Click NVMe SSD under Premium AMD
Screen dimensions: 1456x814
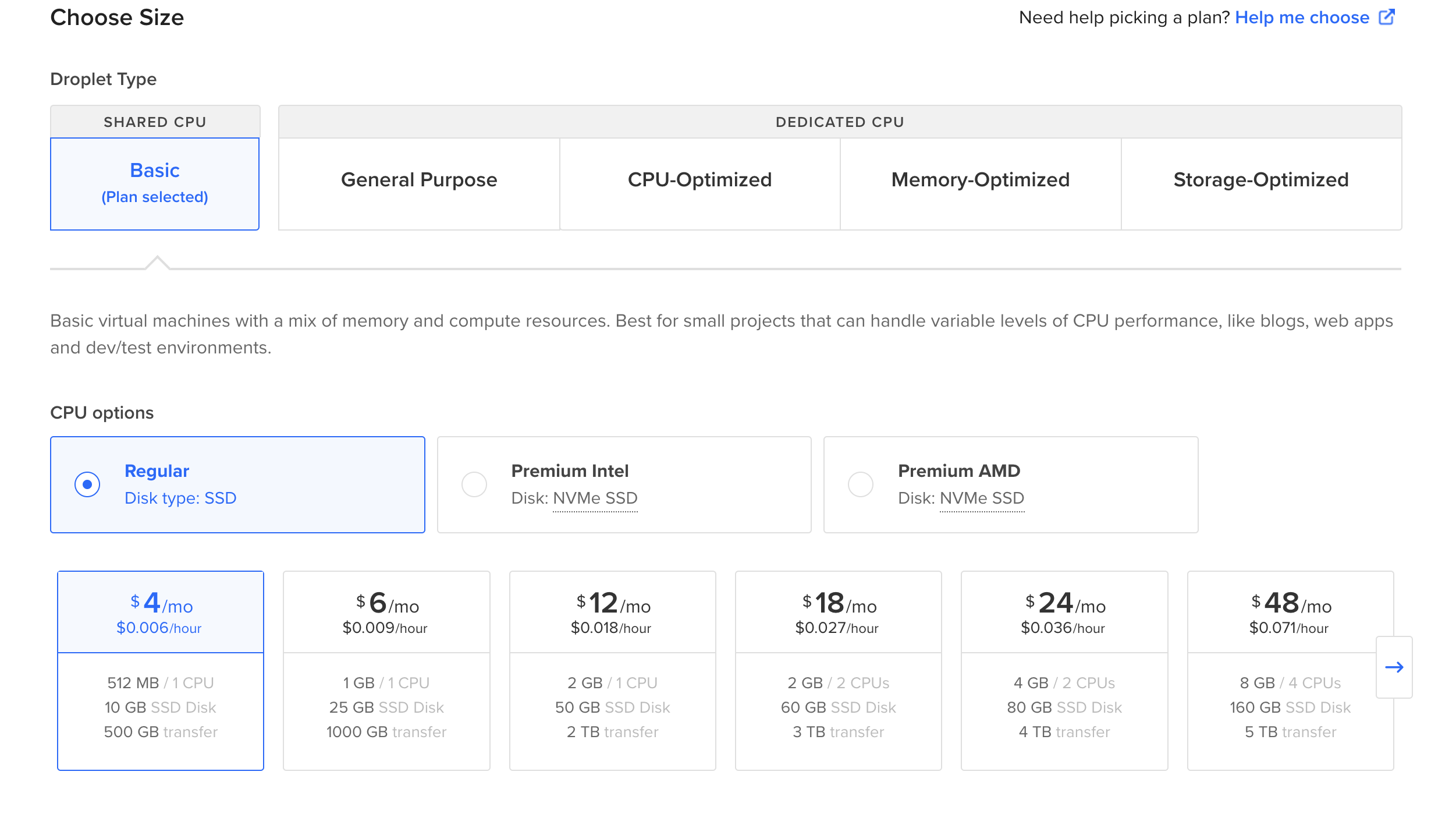point(982,498)
